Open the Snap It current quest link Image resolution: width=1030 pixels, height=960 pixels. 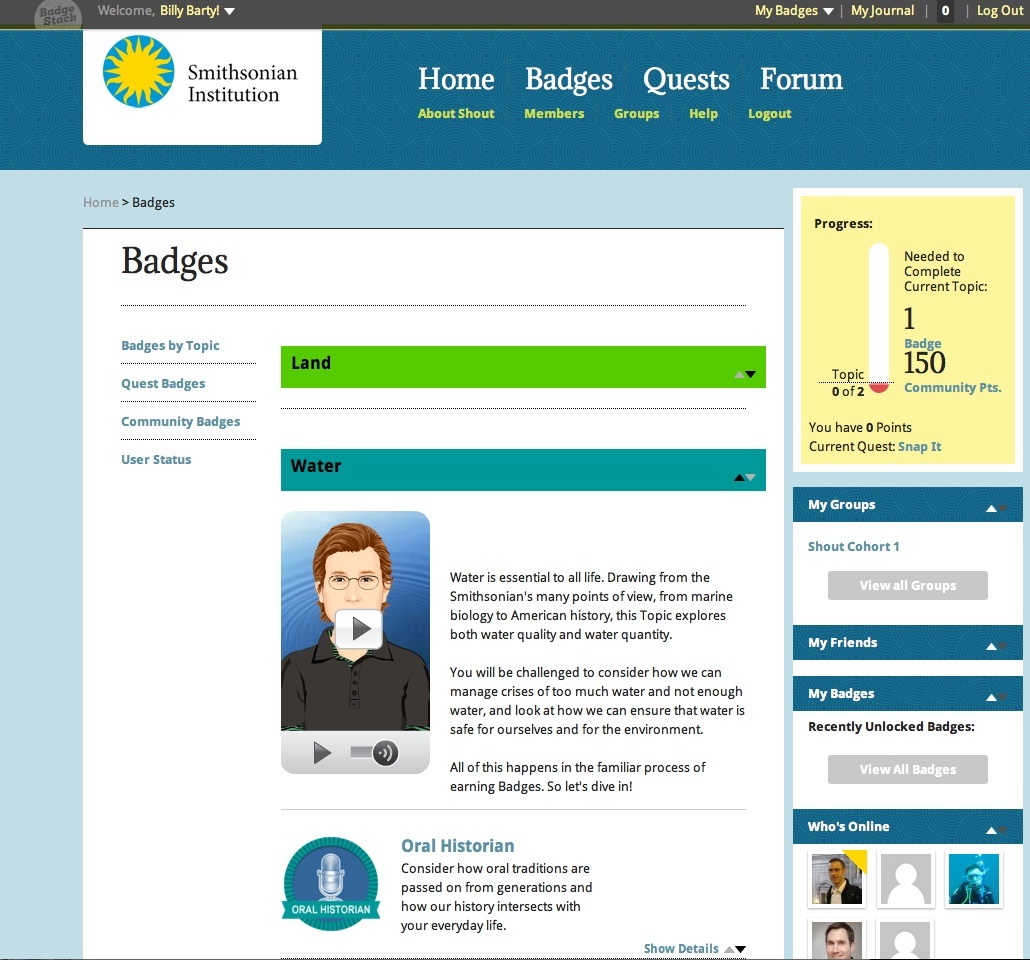919,446
